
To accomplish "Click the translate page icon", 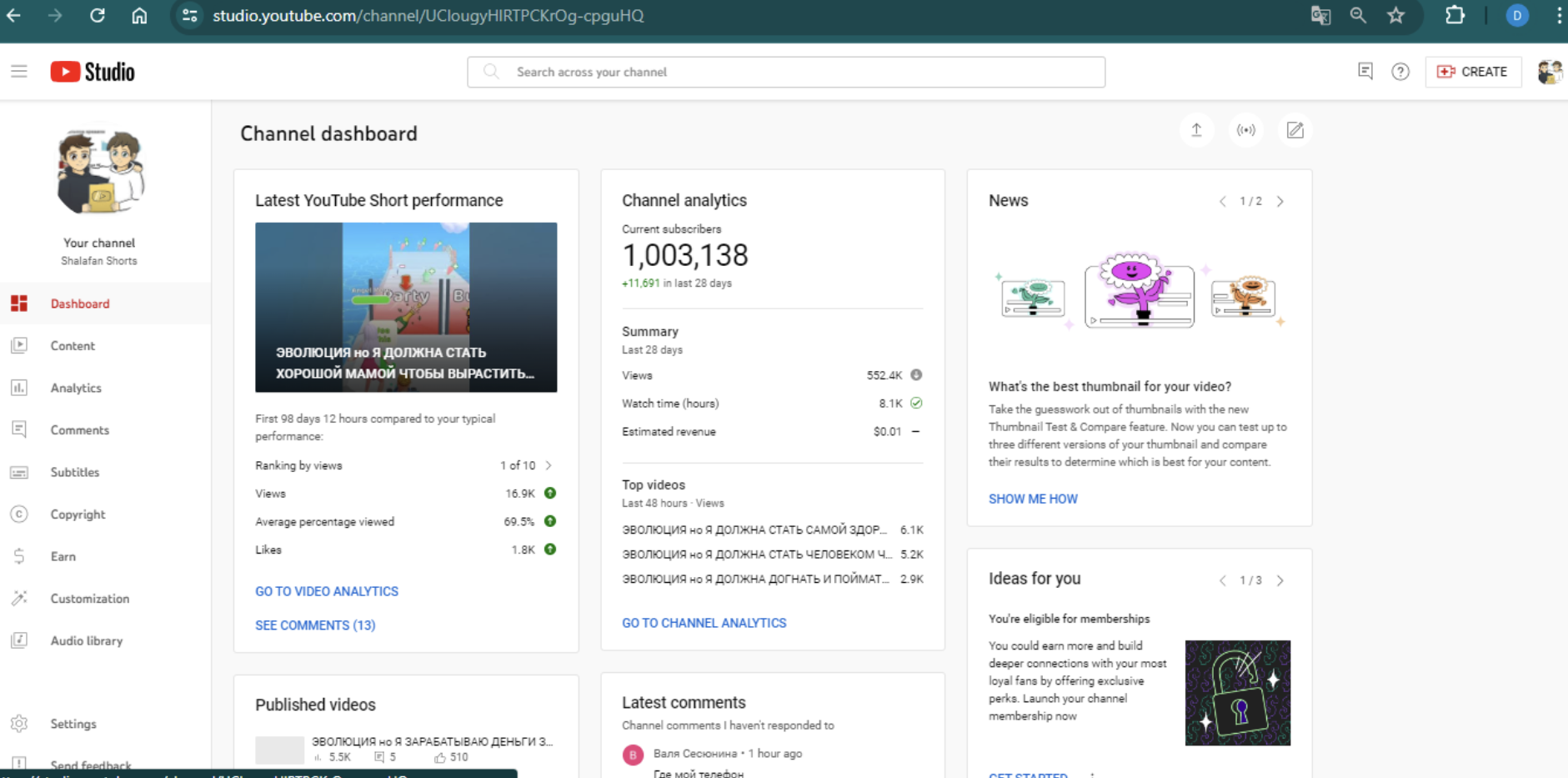I will coord(1320,15).
